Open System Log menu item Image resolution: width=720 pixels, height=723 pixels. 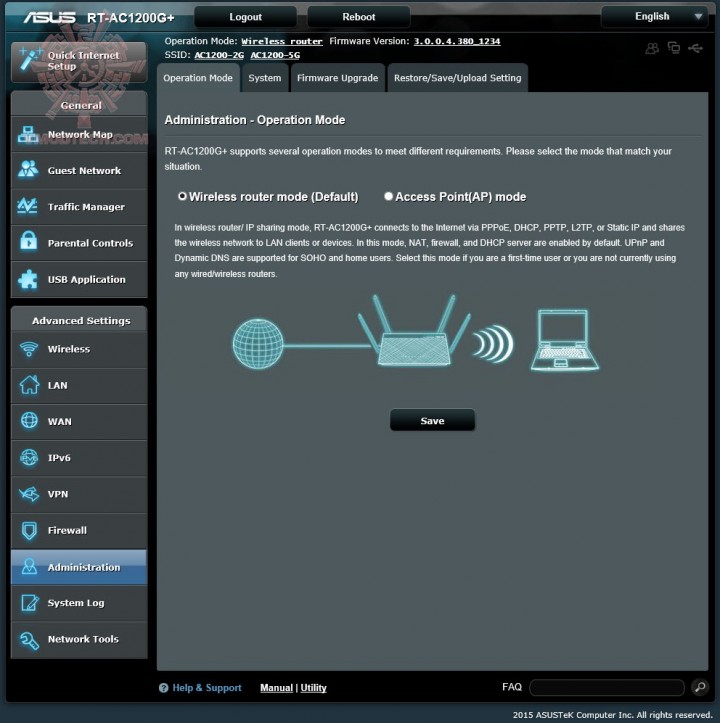(79, 603)
